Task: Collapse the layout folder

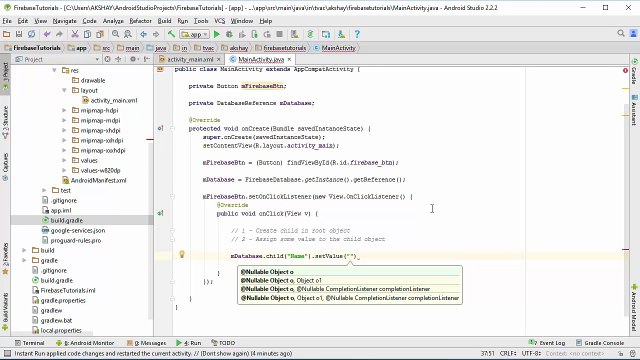Action: 64,91
